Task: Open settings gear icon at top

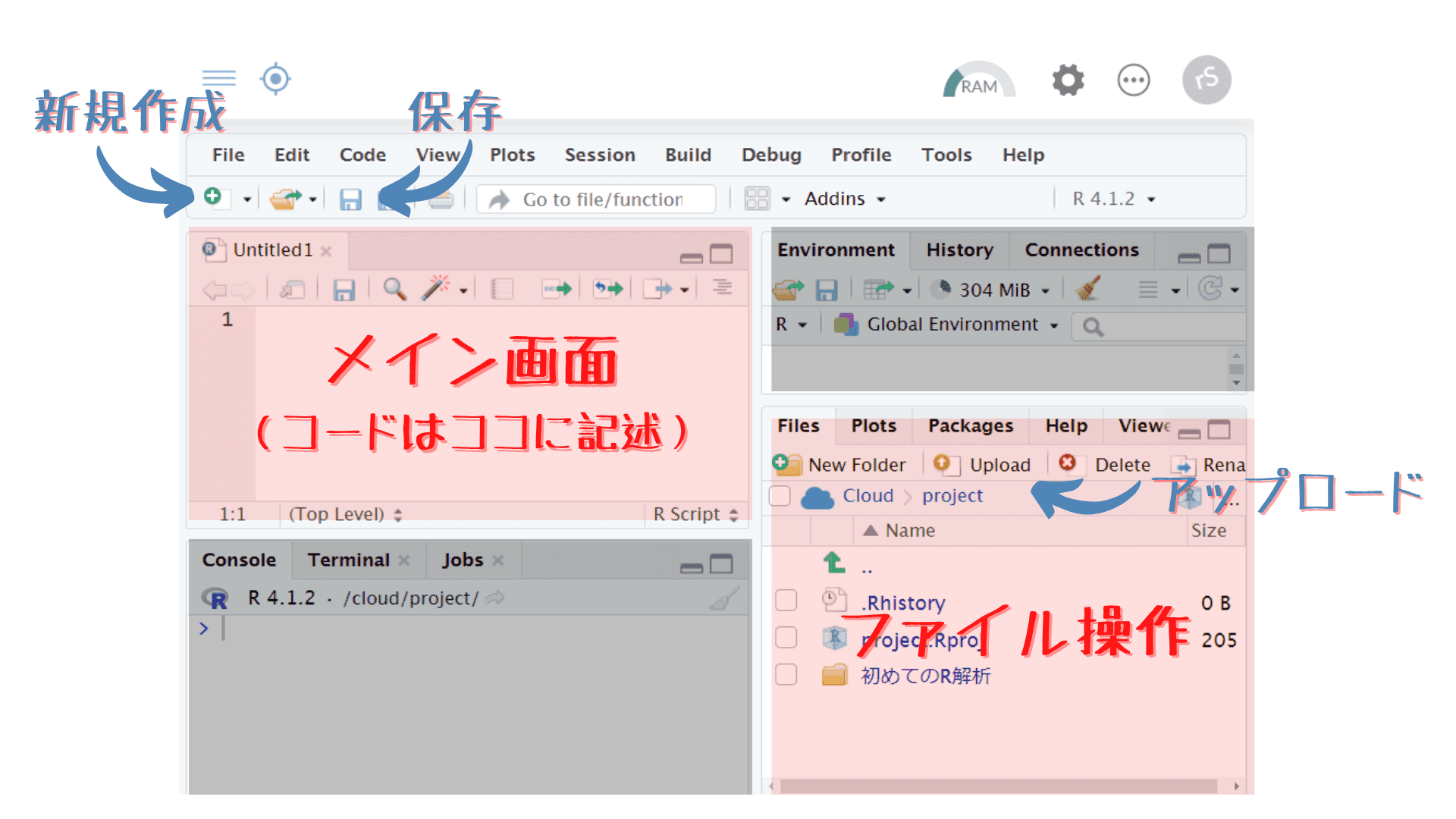Action: pyautogui.click(x=1068, y=80)
